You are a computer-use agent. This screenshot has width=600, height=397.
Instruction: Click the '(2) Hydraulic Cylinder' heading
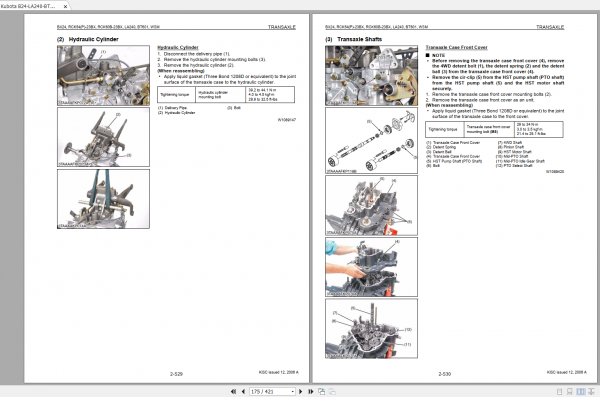pyautogui.click(x=88, y=39)
